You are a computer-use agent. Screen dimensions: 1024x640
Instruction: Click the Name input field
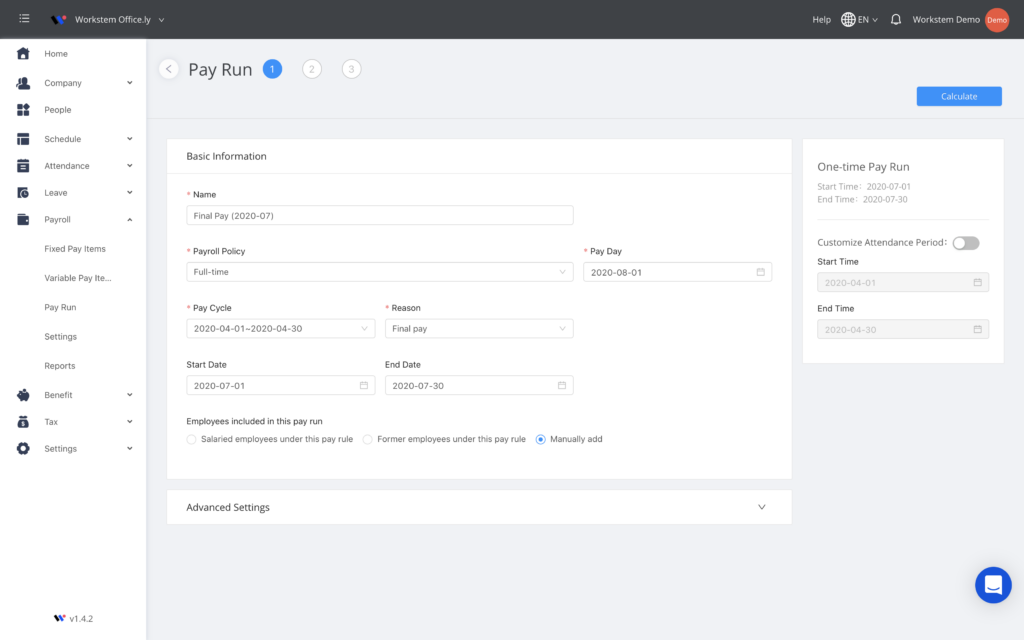[x=379, y=215]
